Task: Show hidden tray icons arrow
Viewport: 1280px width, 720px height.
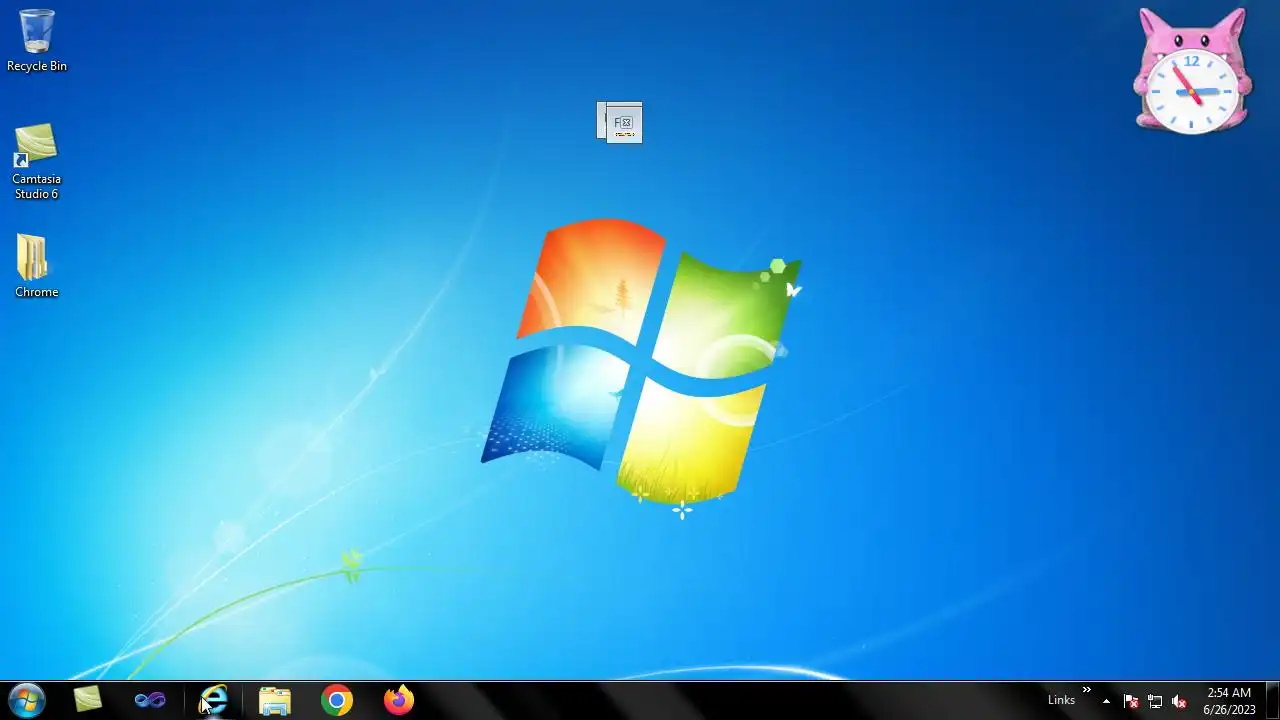Action: click(1106, 701)
